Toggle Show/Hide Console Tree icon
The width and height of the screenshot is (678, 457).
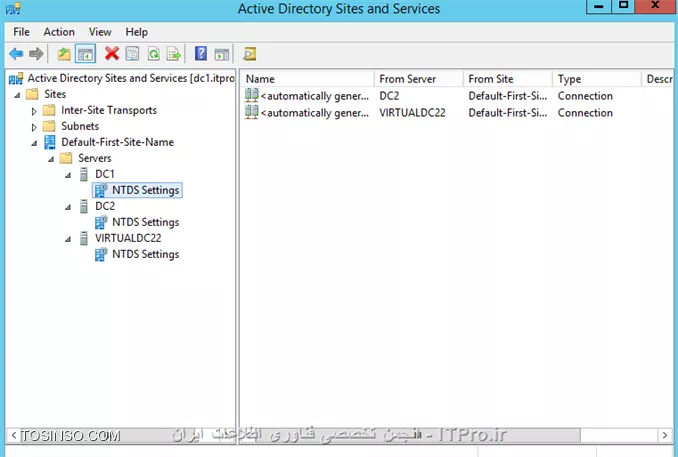[x=85, y=54]
